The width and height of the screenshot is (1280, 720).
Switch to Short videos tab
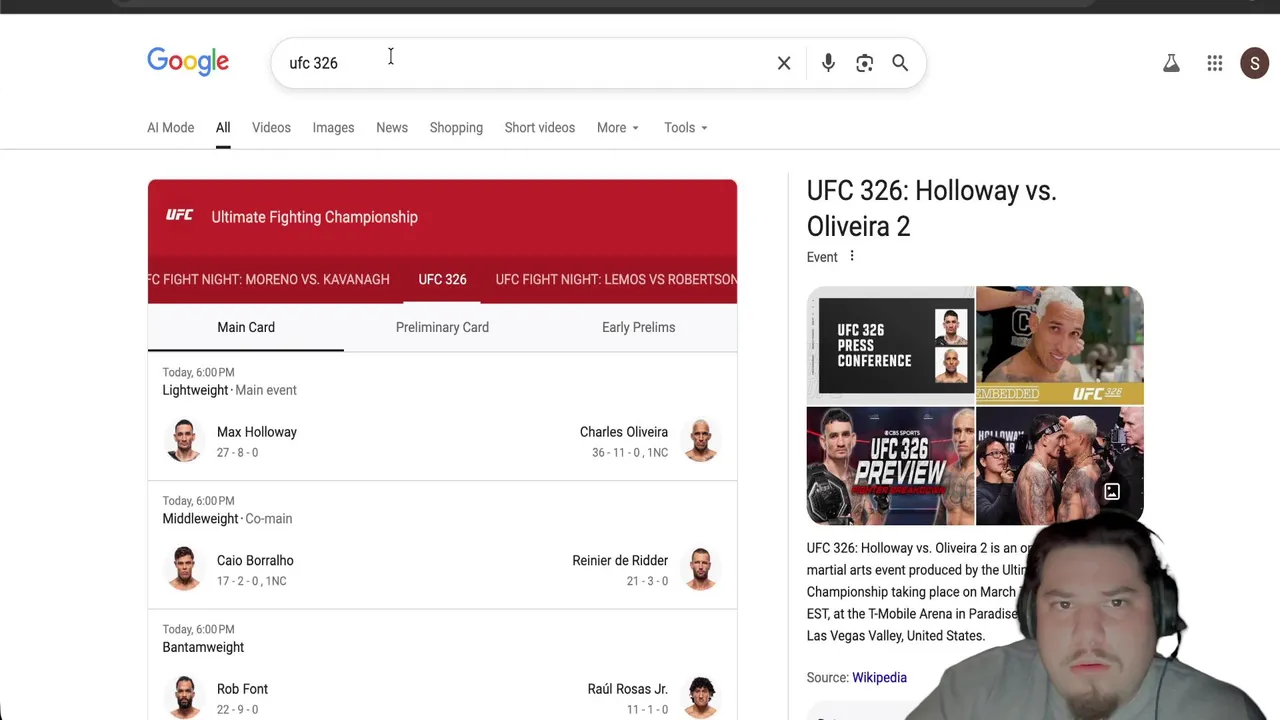click(539, 128)
